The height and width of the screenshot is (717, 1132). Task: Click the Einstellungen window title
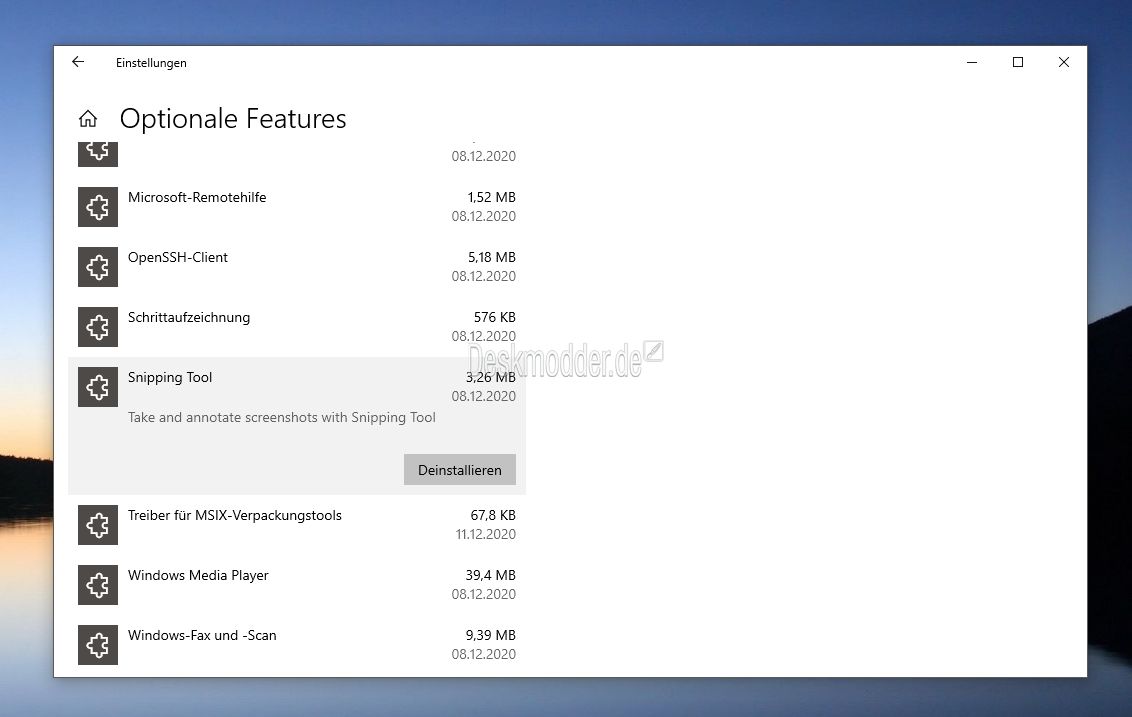[151, 63]
